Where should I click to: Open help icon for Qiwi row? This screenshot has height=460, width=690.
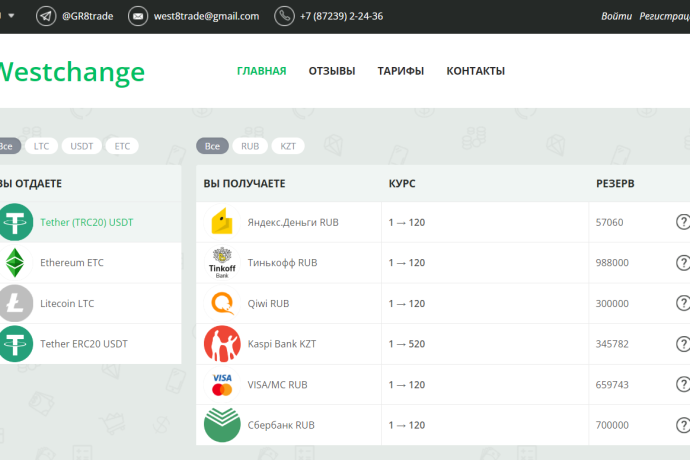(683, 303)
